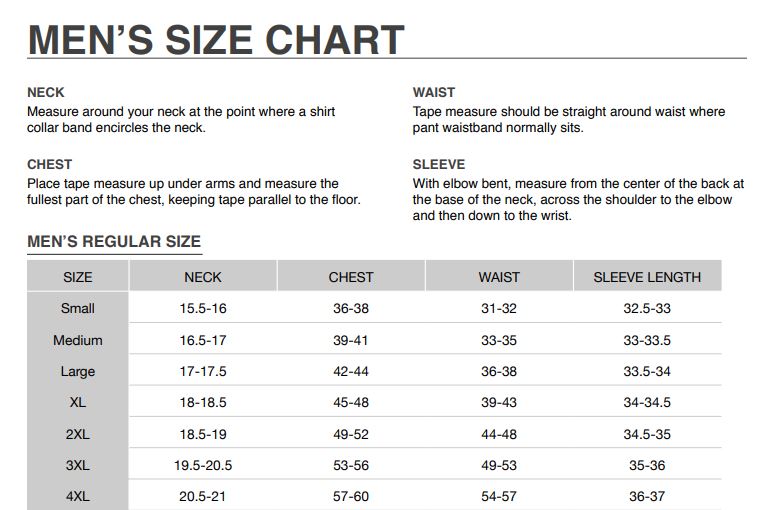The height and width of the screenshot is (510, 768).
Task: Click the MEN'S REGULAR SIZE underlined heading
Action: [114, 241]
